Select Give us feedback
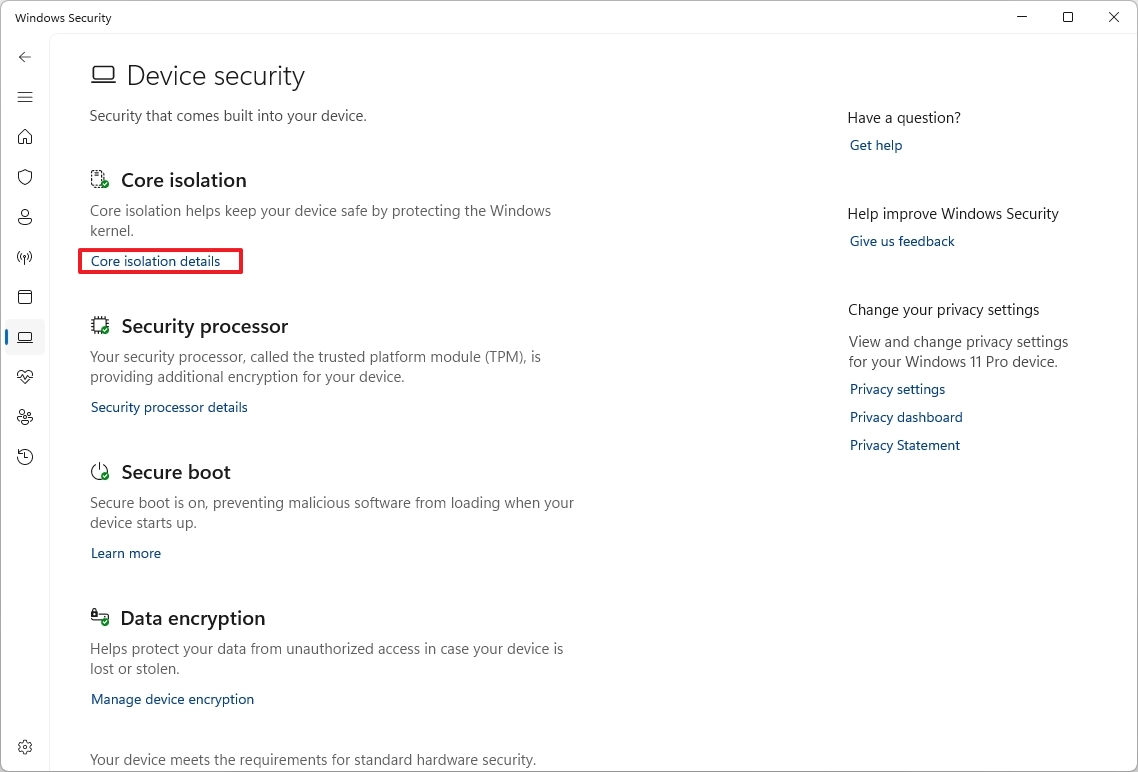The image size is (1138, 772). (901, 241)
